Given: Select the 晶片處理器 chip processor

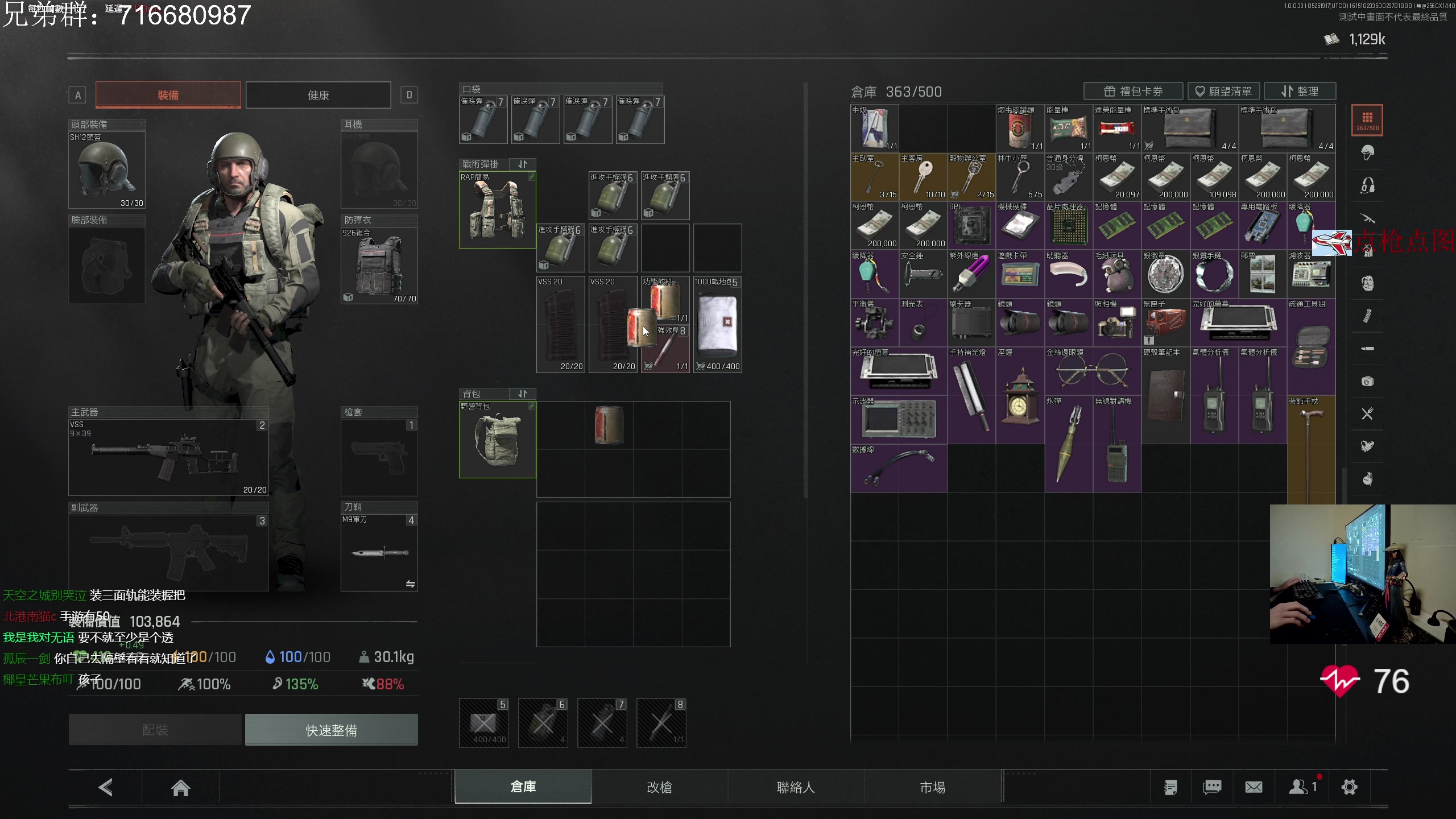Looking at the screenshot, I should tap(1069, 225).
